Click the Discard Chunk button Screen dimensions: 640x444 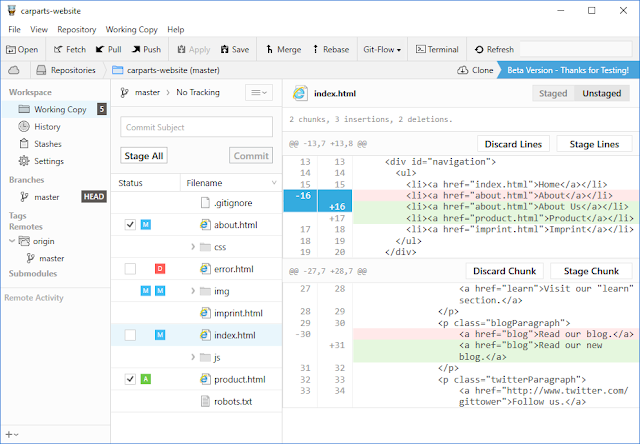pyautogui.click(x=504, y=271)
